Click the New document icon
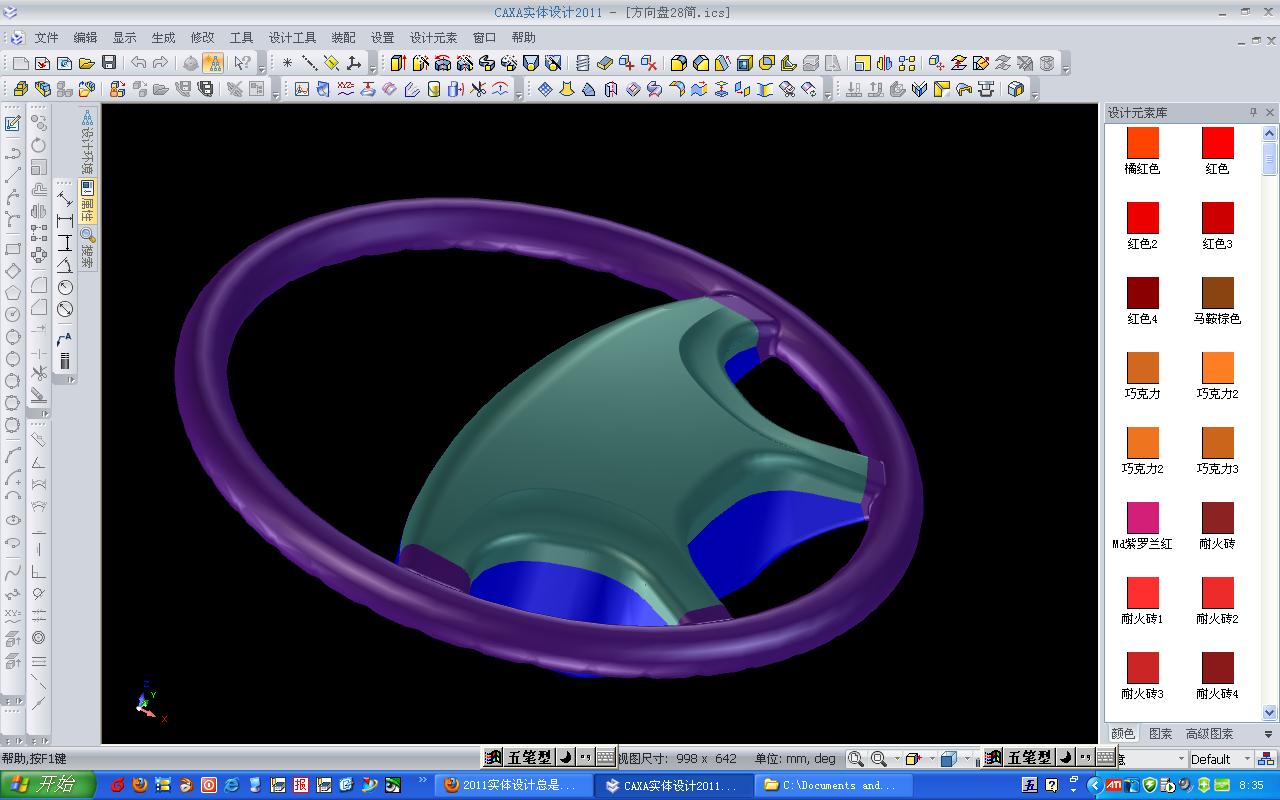This screenshot has height=800, width=1280. pos(20,63)
